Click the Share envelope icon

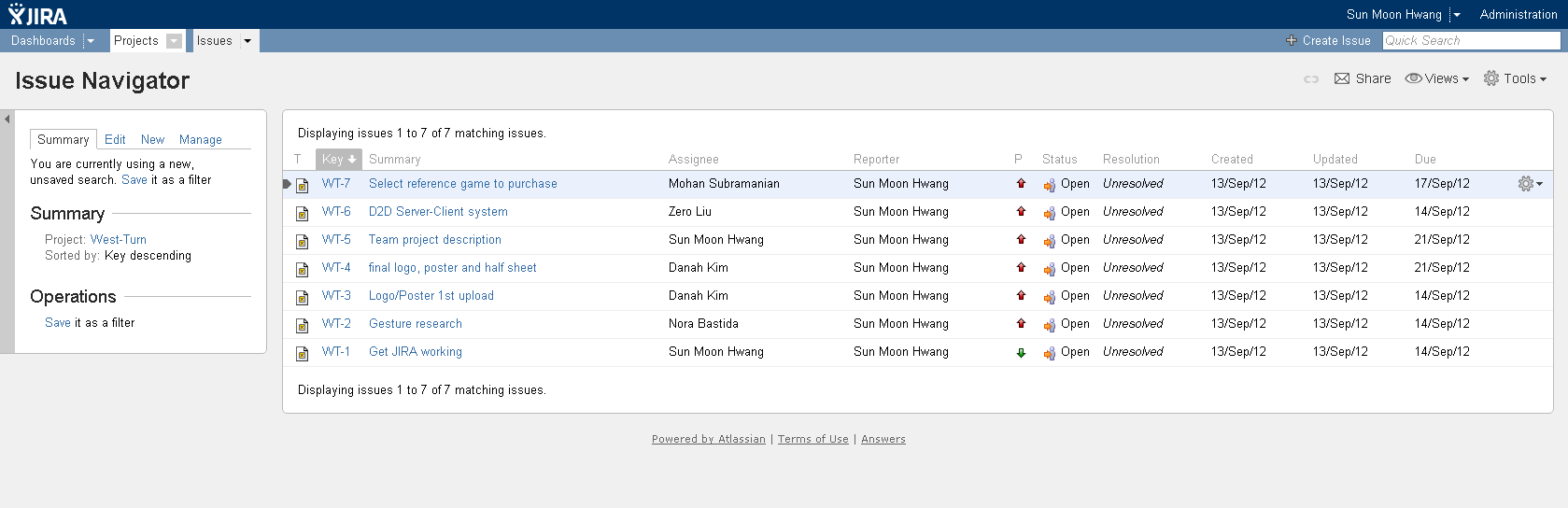point(1342,78)
